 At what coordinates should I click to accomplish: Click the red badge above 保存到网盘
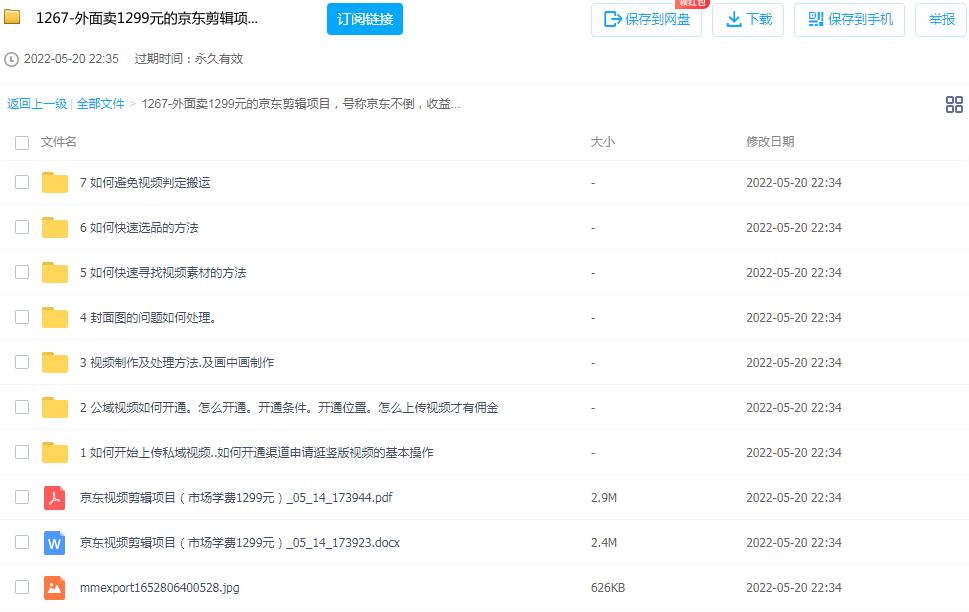[692, 3]
